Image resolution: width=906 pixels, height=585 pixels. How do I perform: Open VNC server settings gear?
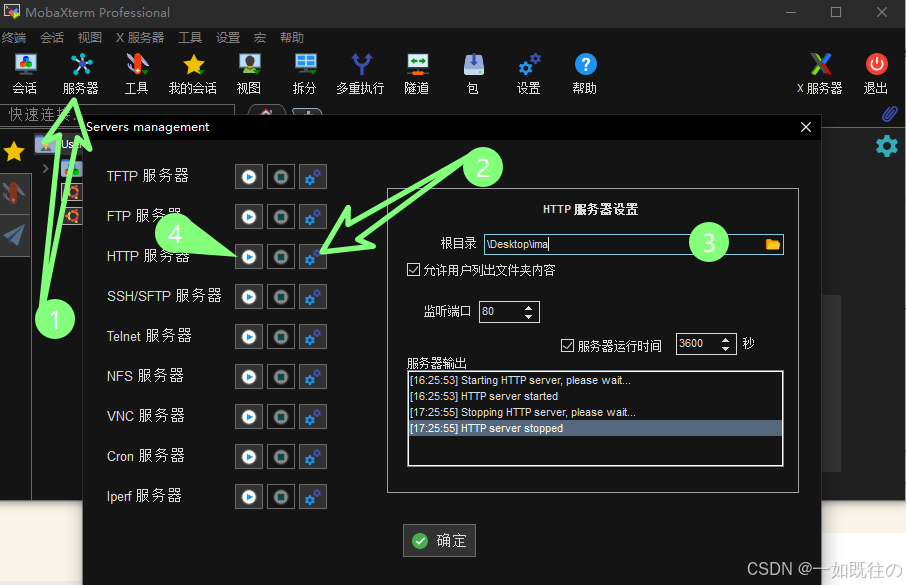pyautogui.click(x=313, y=417)
